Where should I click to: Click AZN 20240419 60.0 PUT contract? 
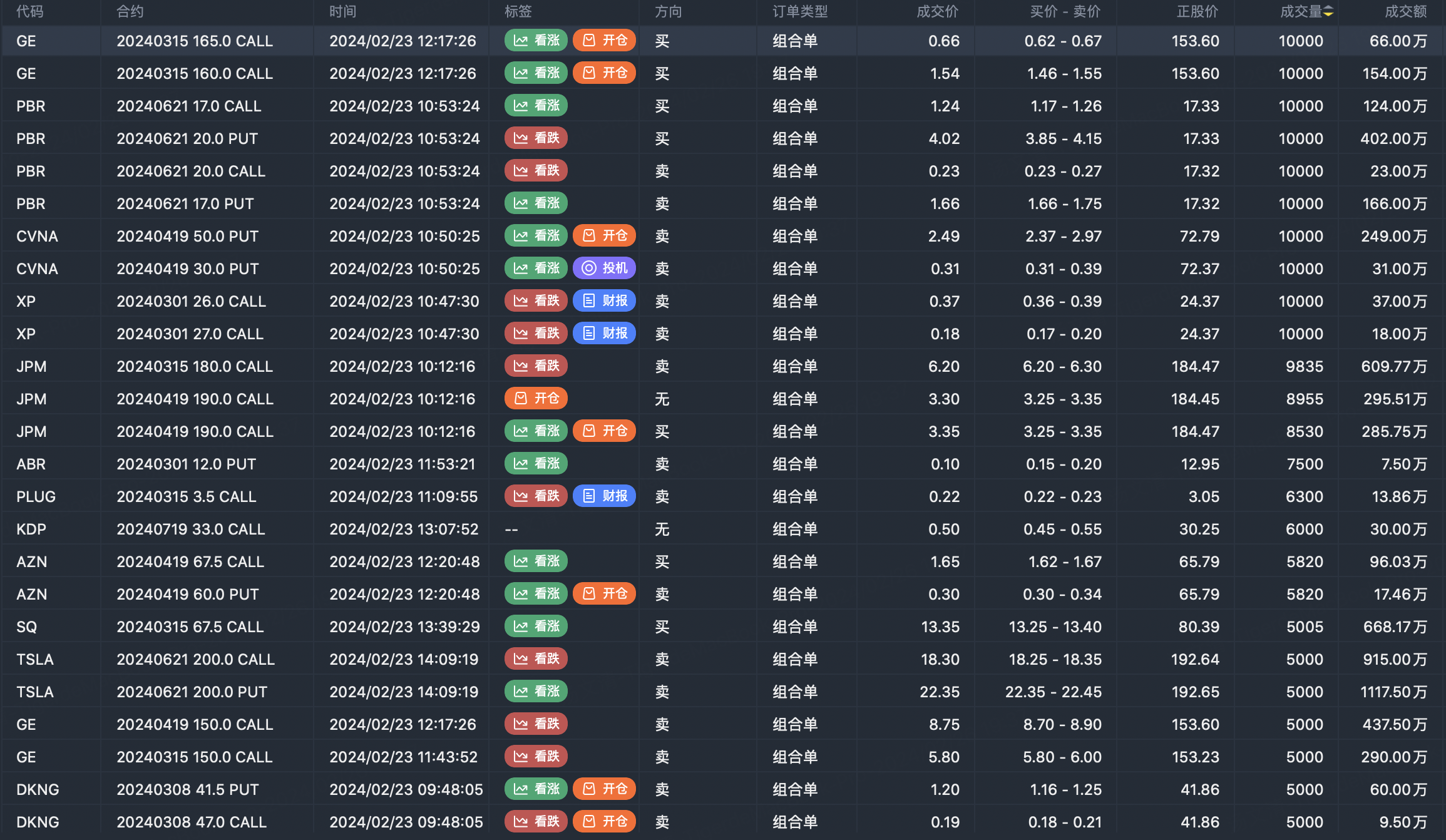187,594
